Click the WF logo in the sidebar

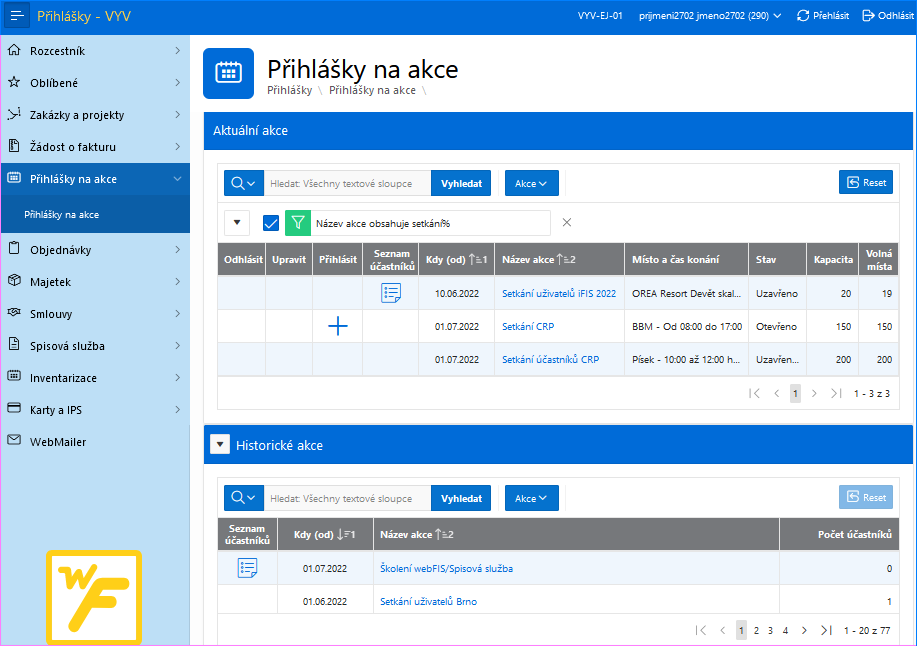pos(94,596)
